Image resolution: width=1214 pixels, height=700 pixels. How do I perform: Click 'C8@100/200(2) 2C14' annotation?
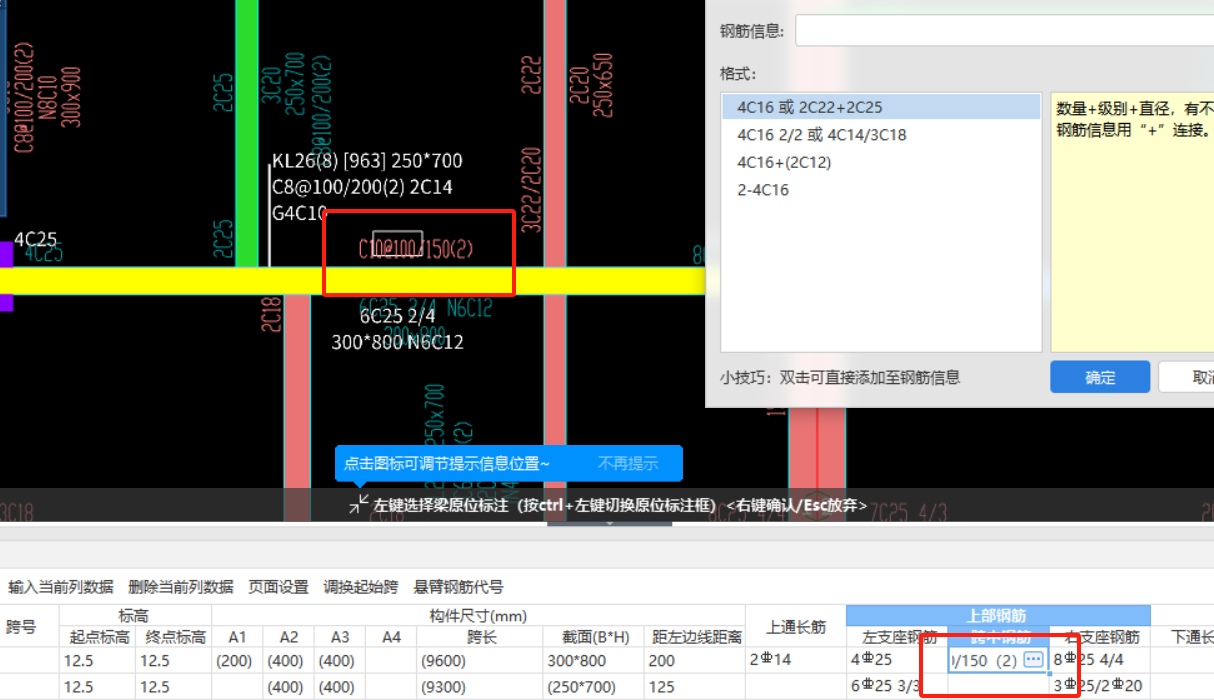point(362,187)
